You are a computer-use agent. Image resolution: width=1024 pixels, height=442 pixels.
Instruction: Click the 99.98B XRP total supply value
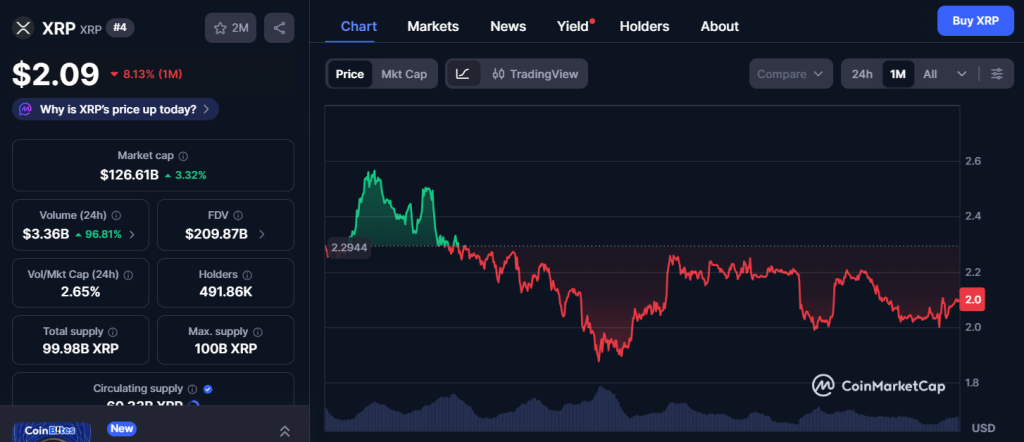80,349
